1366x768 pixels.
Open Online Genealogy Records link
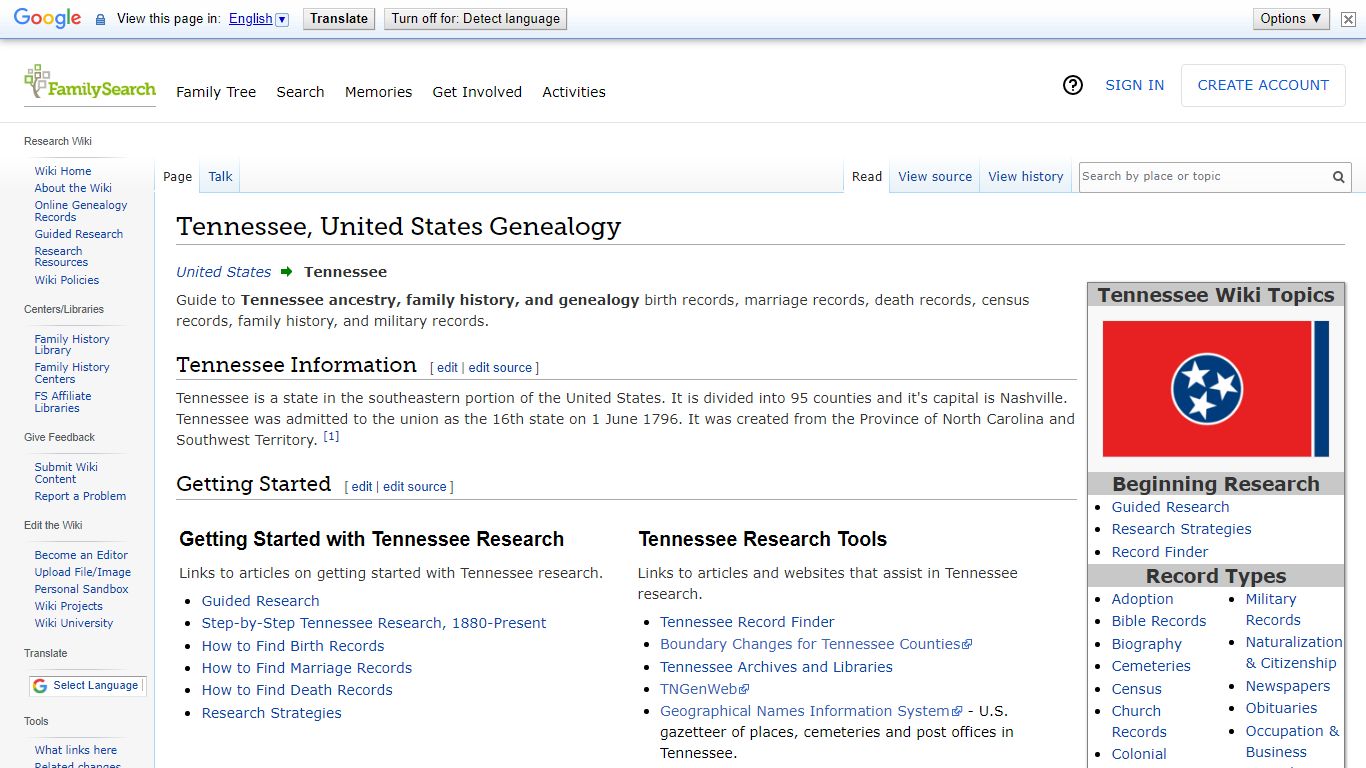pos(81,211)
